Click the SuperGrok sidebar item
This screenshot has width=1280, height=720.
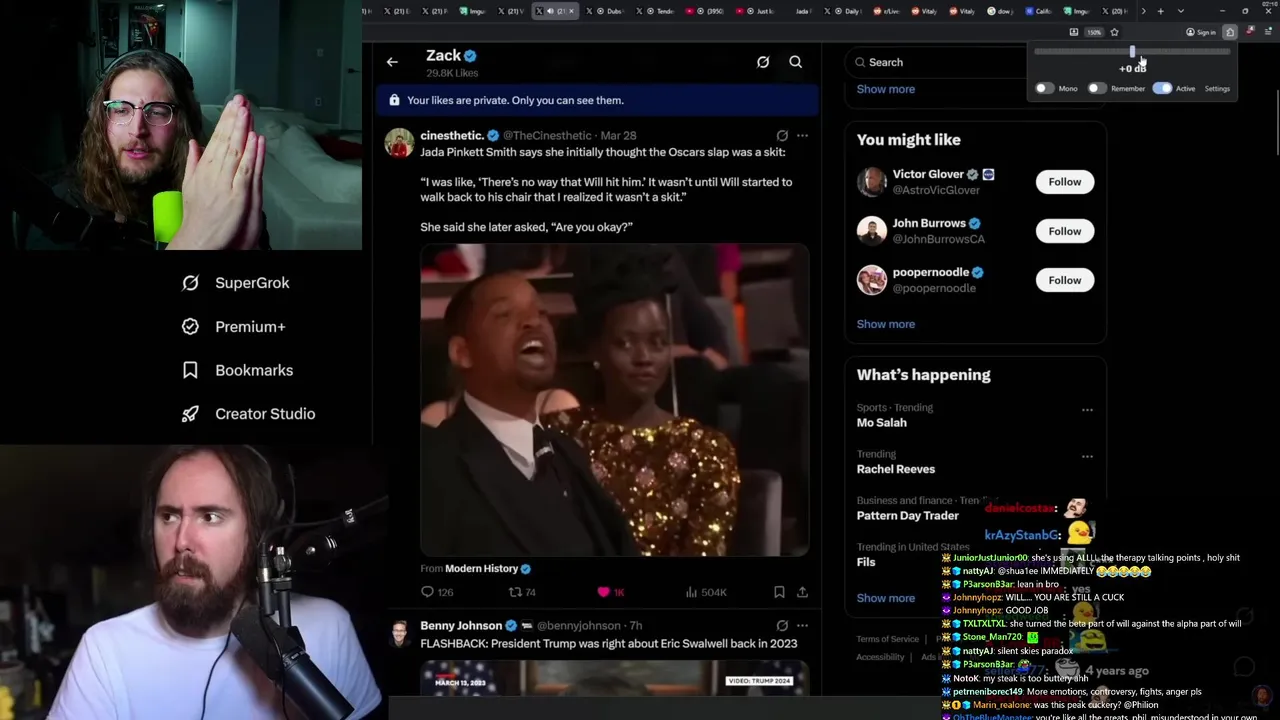pyautogui.click(x=236, y=283)
